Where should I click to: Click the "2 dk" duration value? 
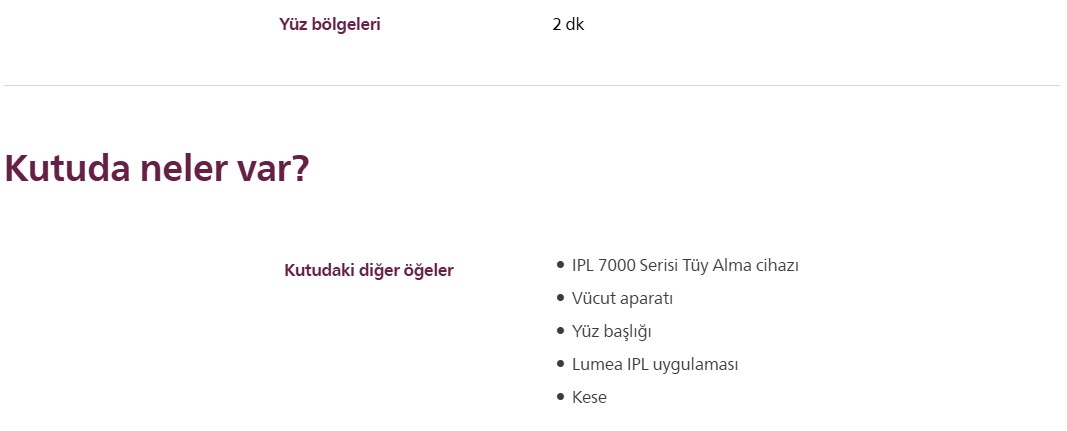click(x=567, y=25)
